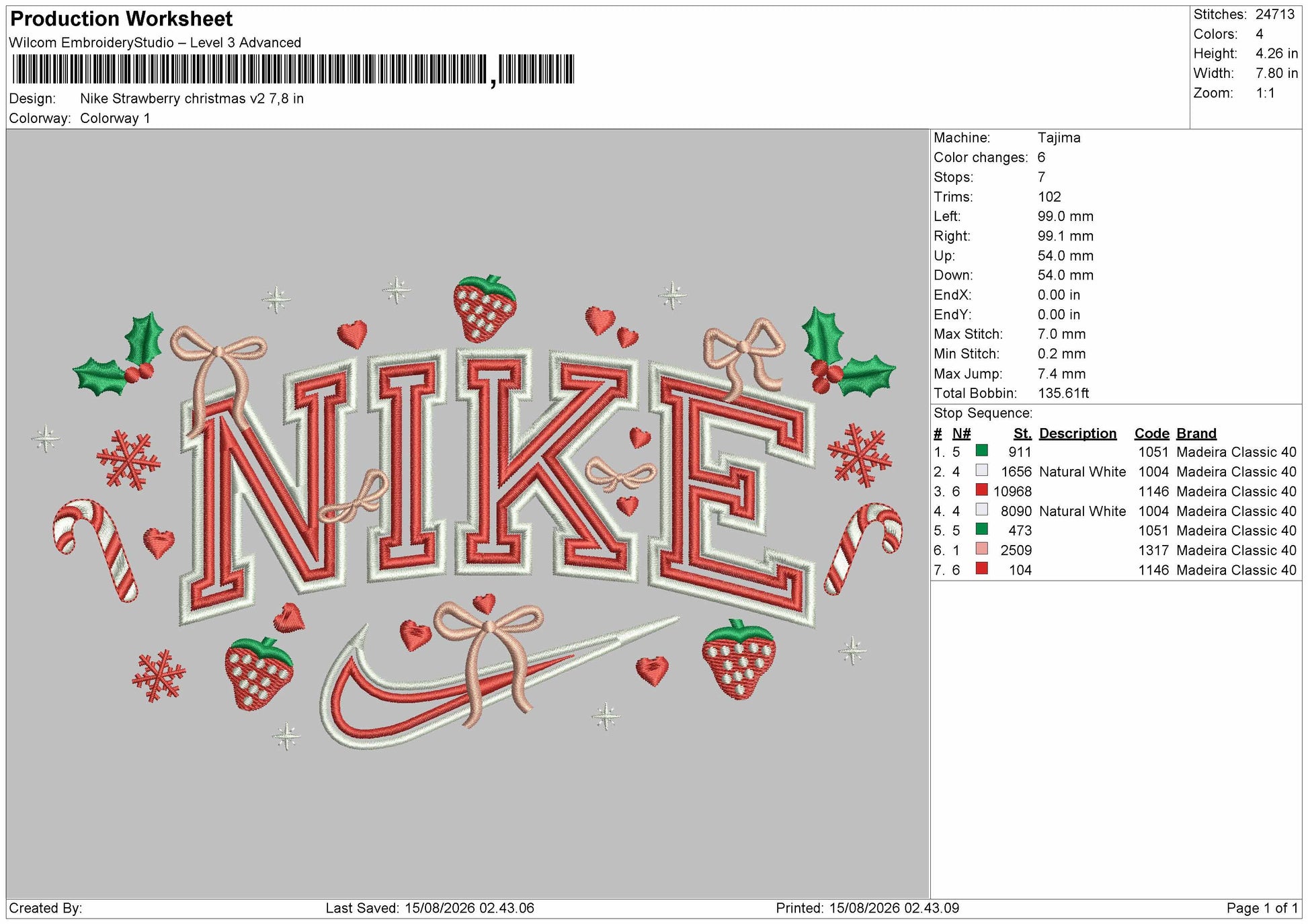Click the white swatch beside 8090 stitches
1308x924 pixels.
click(982, 509)
